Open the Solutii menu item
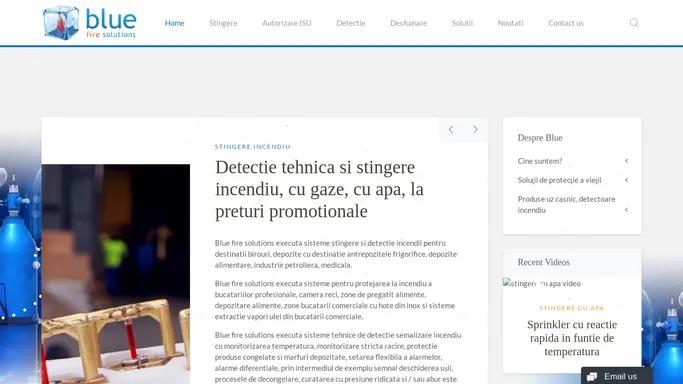 (x=462, y=23)
